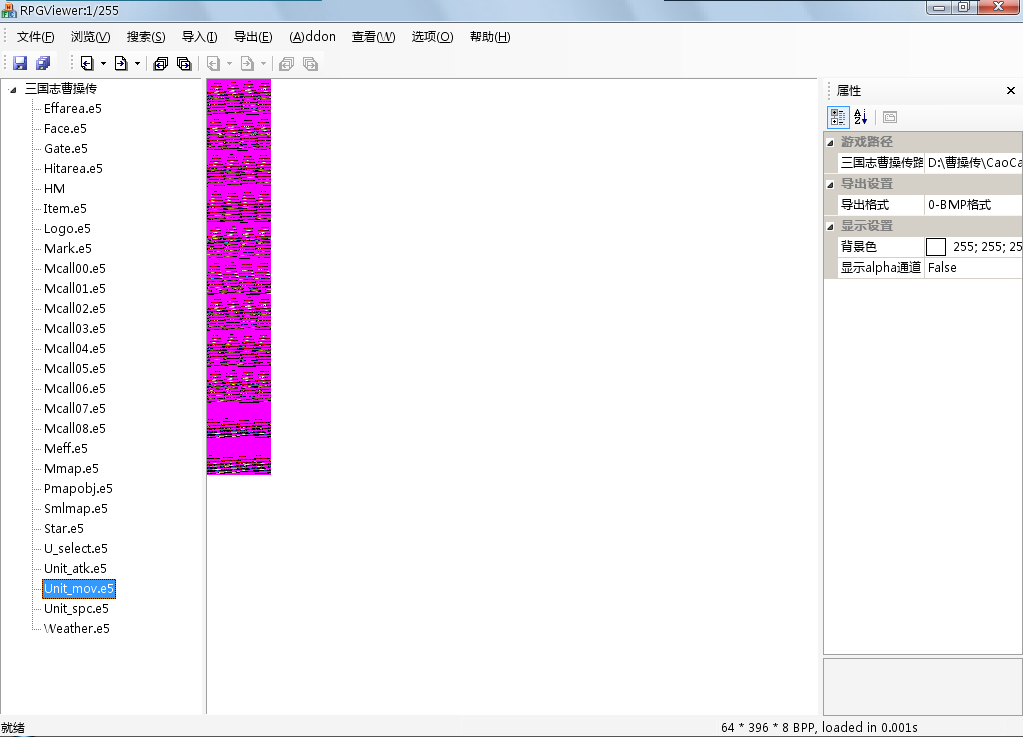Click the Save floppy disk icon
The width and height of the screenshot is (1023, 737).
pos(20,63)
